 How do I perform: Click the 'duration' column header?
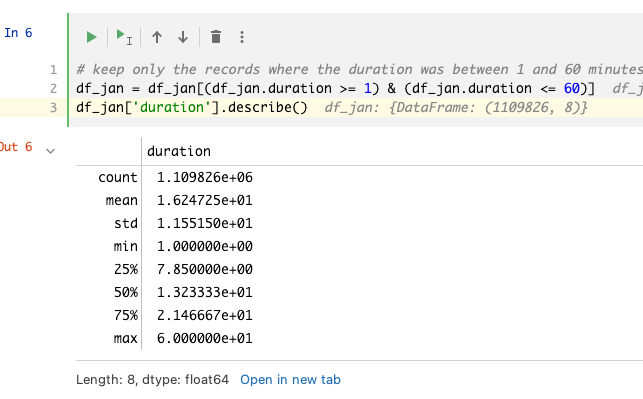click(x=179, y=151)
